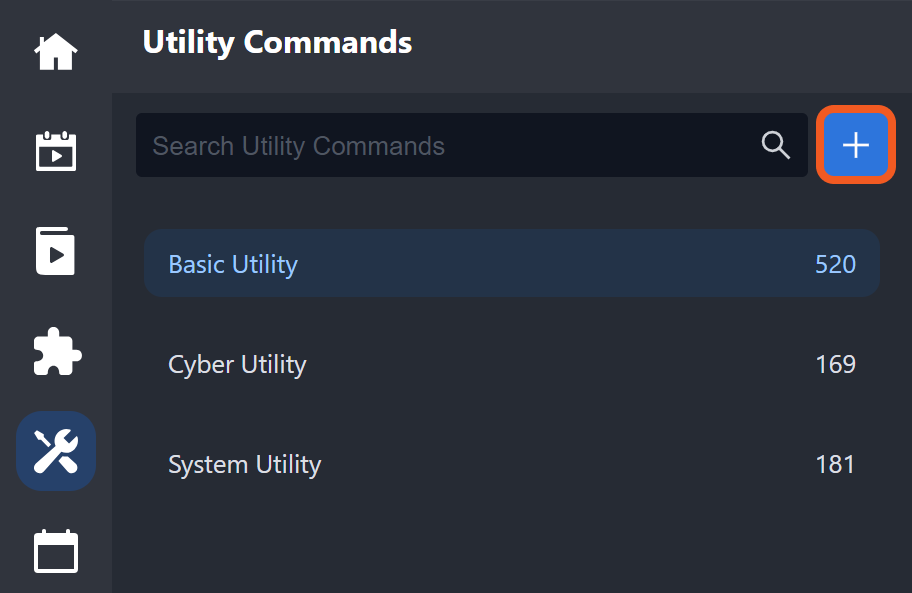Image resolution: width=912 pixels, height=593 pixels.
Task: Open the calendar play schedule icon
Action: (56, 151)
